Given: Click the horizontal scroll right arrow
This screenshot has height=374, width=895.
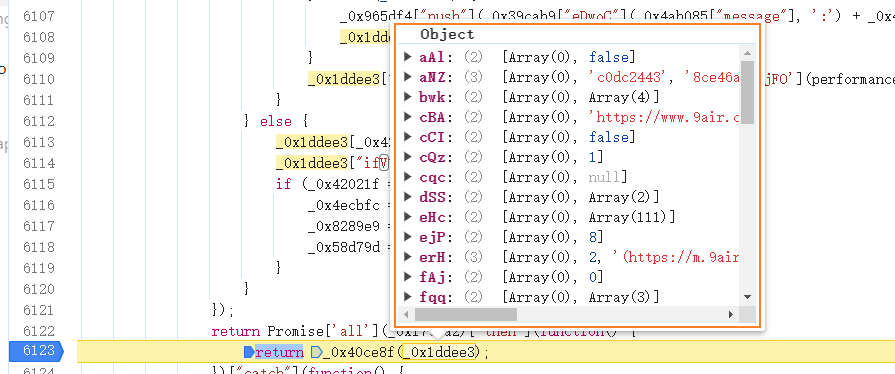Looking at the screenshot, I should pos(731,314).
